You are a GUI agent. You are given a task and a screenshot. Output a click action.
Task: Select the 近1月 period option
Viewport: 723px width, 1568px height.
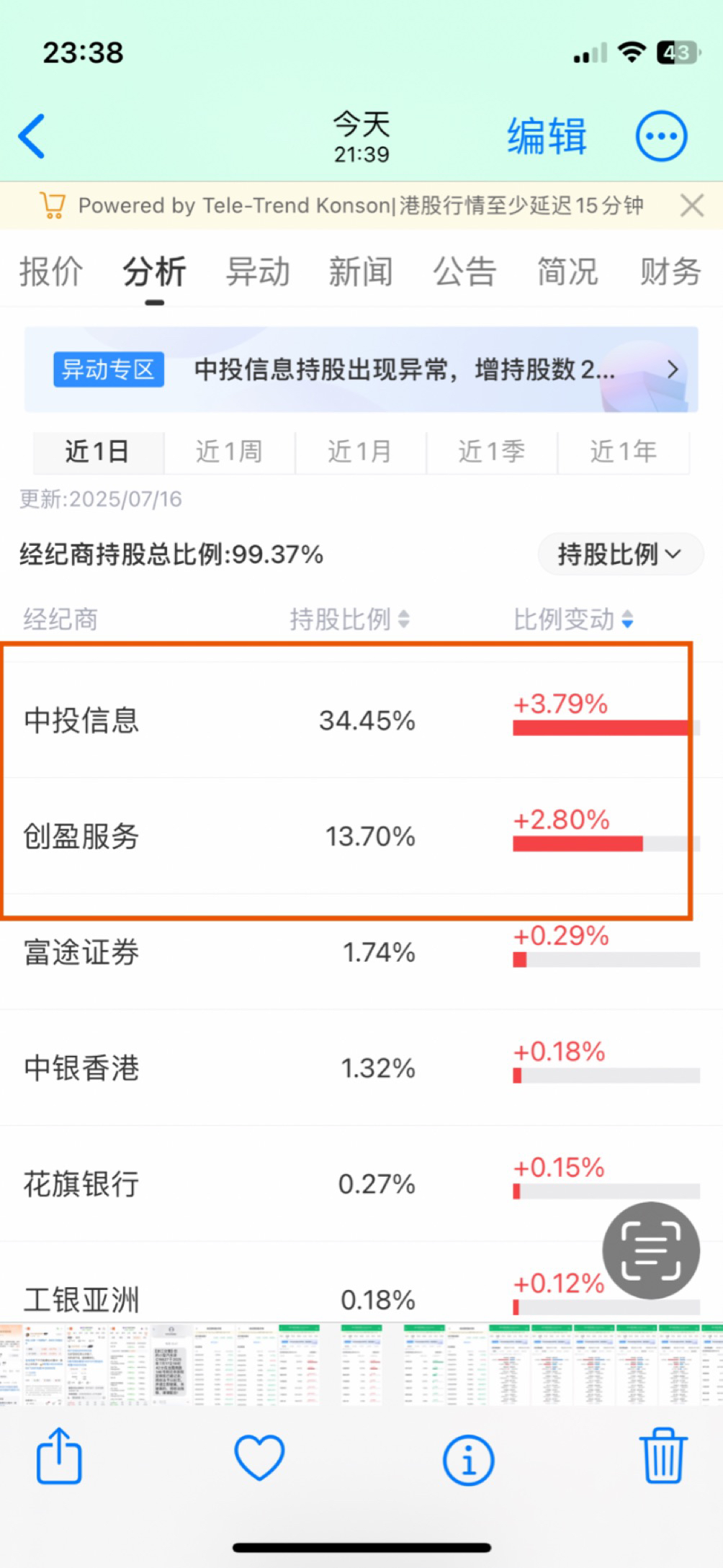pyautogui.click(x=360, y=452)
